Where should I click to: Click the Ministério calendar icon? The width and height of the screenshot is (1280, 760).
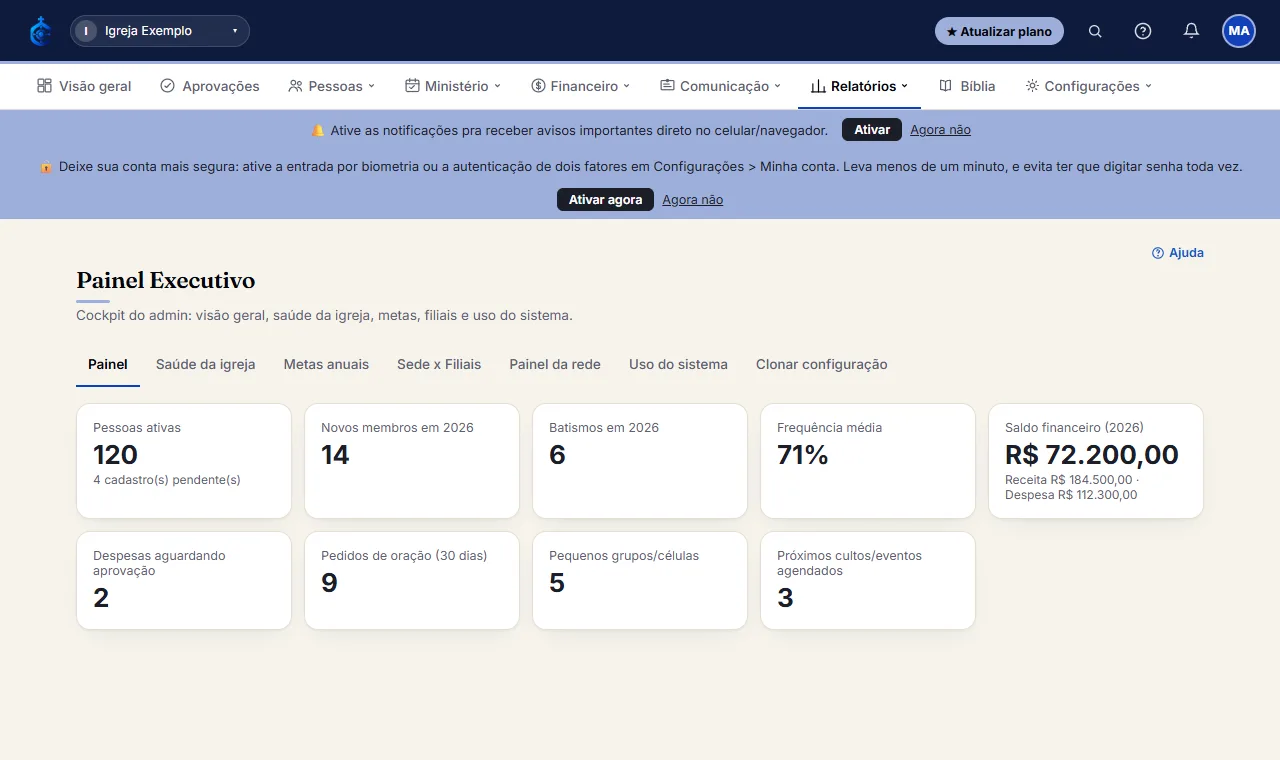412,86
